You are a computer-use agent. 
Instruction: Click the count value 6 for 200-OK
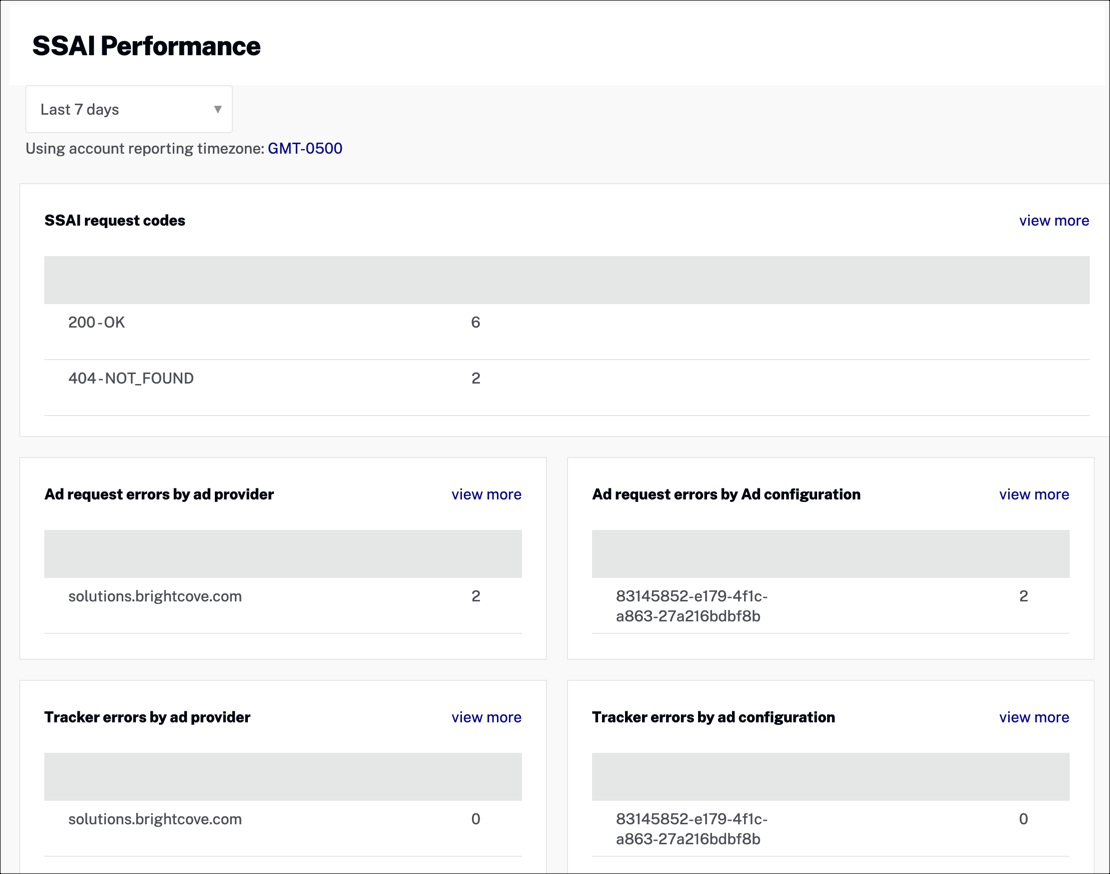click(x=475, y=322)
